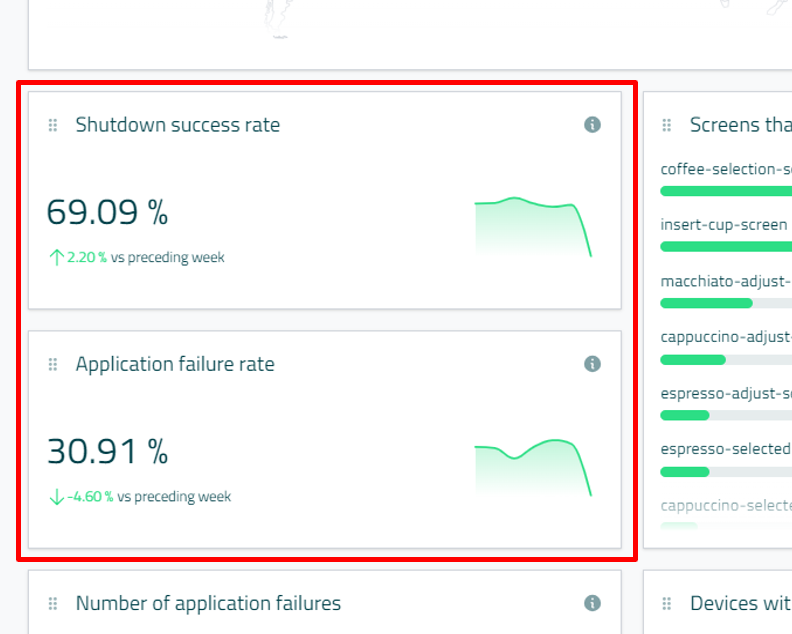
Task: Click the 69.09 % value
Action: point(107,213)
